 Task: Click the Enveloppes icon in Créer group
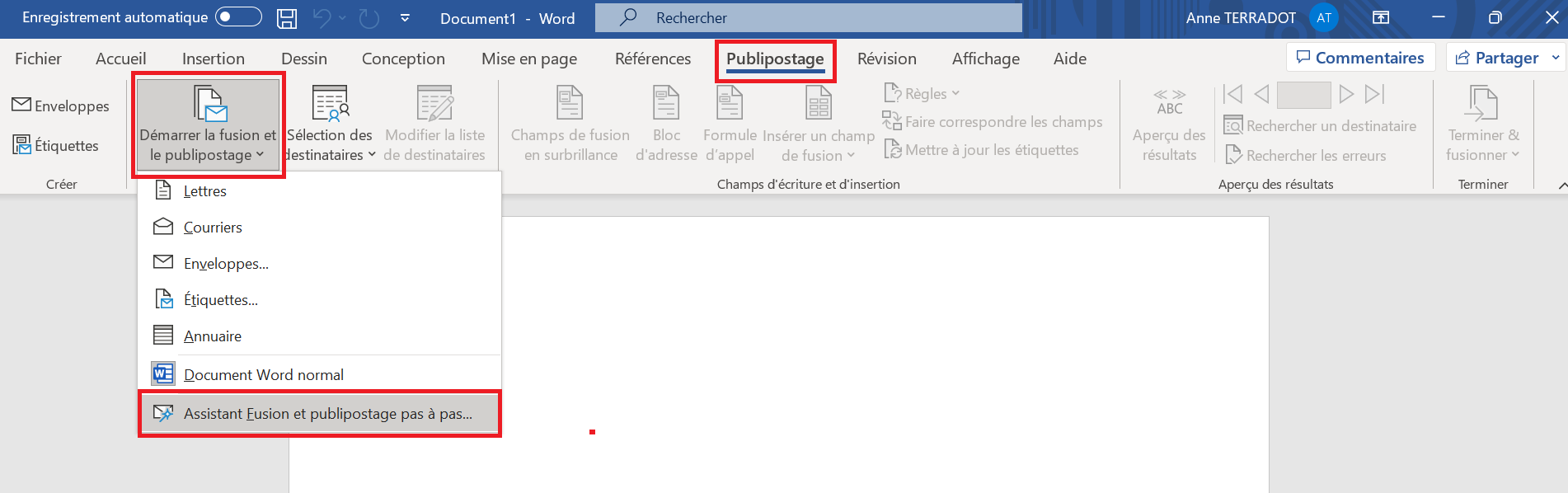[21, 105]
